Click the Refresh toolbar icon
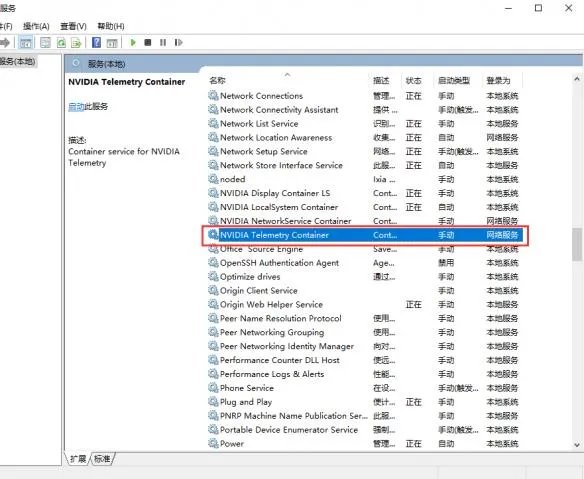Screen dimensions: 584x479 point(61,43)
